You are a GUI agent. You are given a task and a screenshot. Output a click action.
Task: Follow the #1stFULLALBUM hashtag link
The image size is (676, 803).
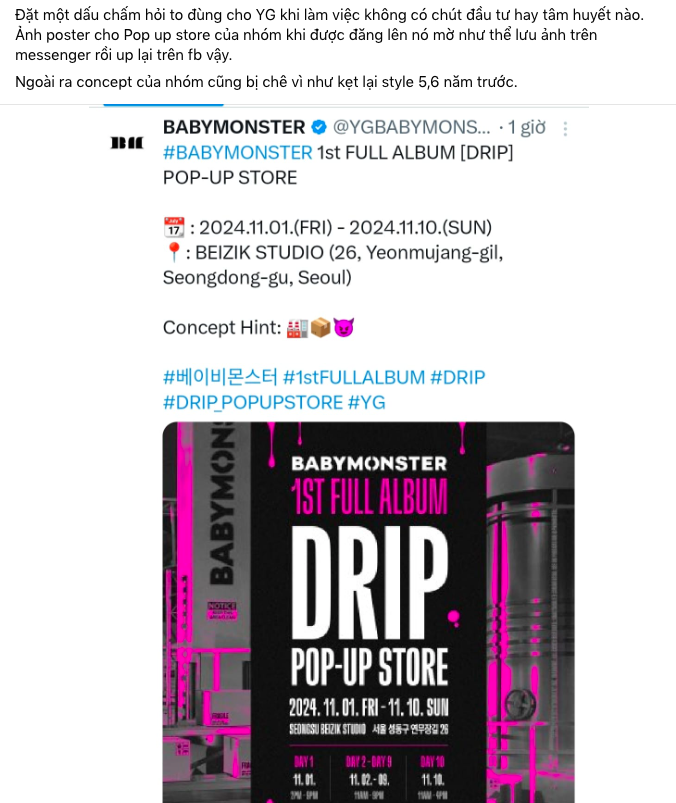[x=354, y=377]
